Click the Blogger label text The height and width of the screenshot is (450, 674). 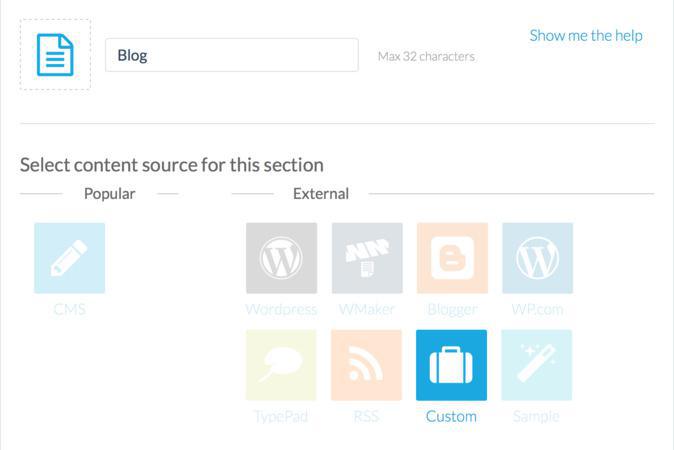point(452,309)
